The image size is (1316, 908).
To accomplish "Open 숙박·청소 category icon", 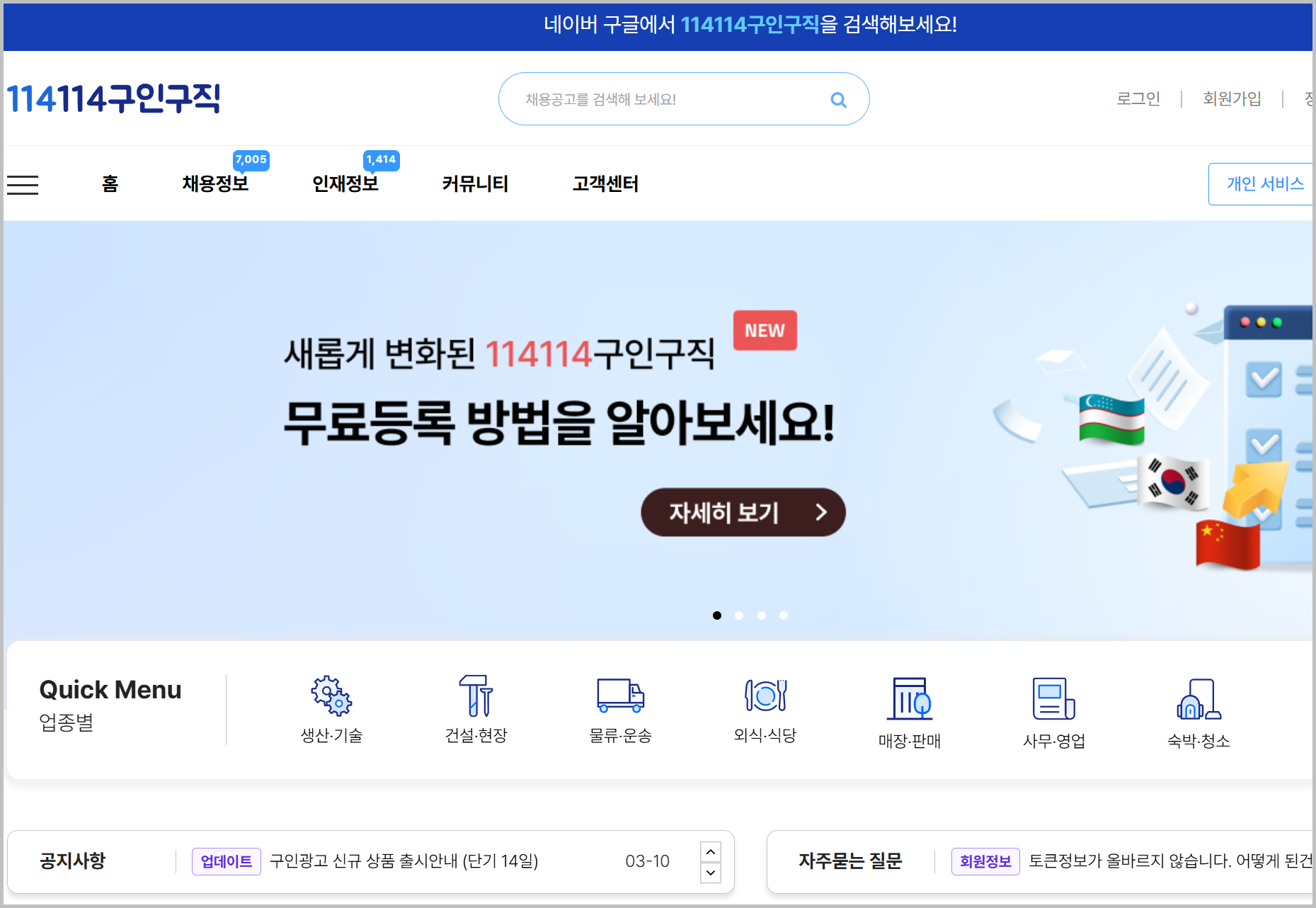I will coord(1198,698).
